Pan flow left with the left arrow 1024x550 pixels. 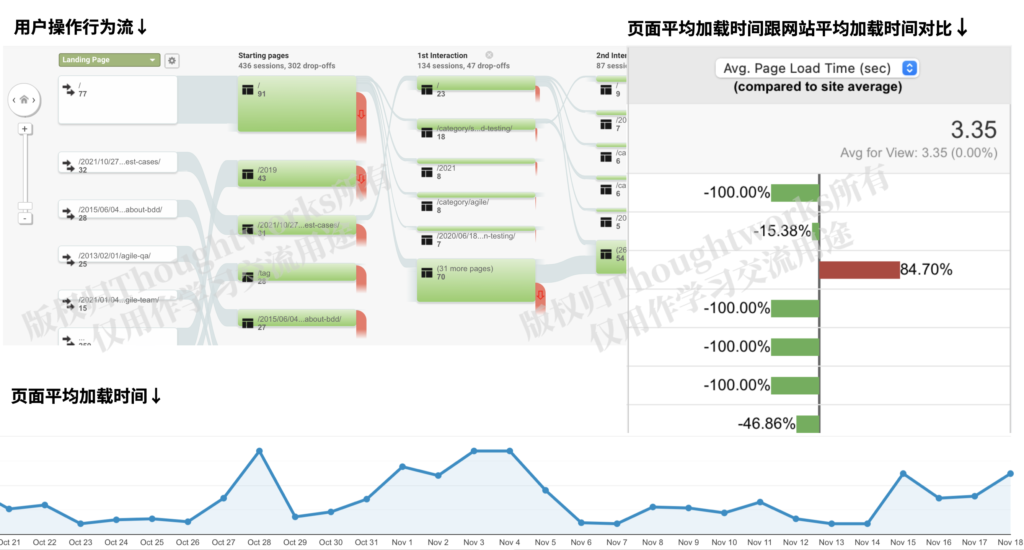click(x=14, y=100)
